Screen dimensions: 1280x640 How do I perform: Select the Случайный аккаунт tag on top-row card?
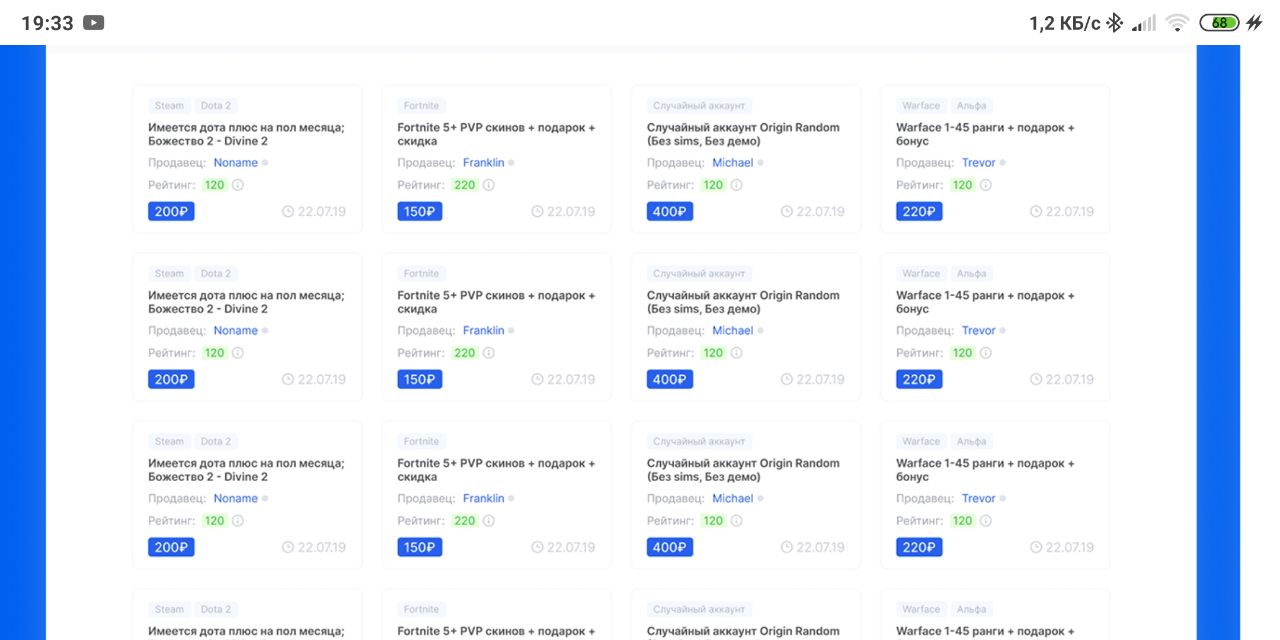699,106
